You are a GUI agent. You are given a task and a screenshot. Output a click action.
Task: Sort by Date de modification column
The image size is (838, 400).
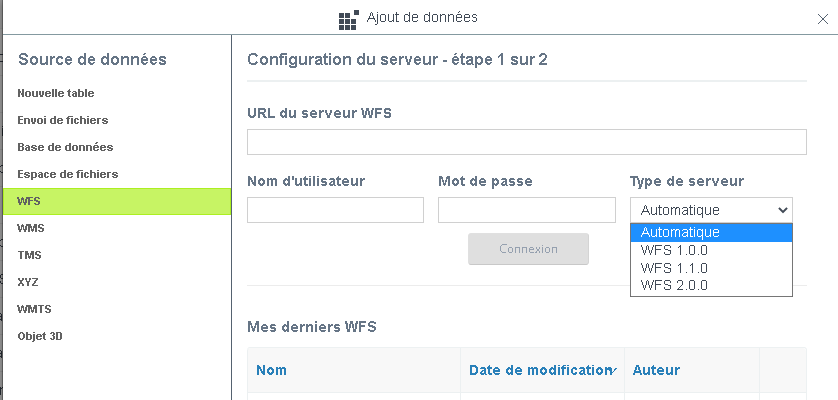tap(540, 370)
